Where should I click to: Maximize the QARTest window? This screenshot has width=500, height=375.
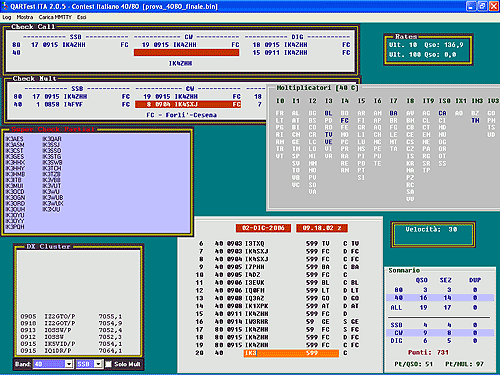coord(482,6)
